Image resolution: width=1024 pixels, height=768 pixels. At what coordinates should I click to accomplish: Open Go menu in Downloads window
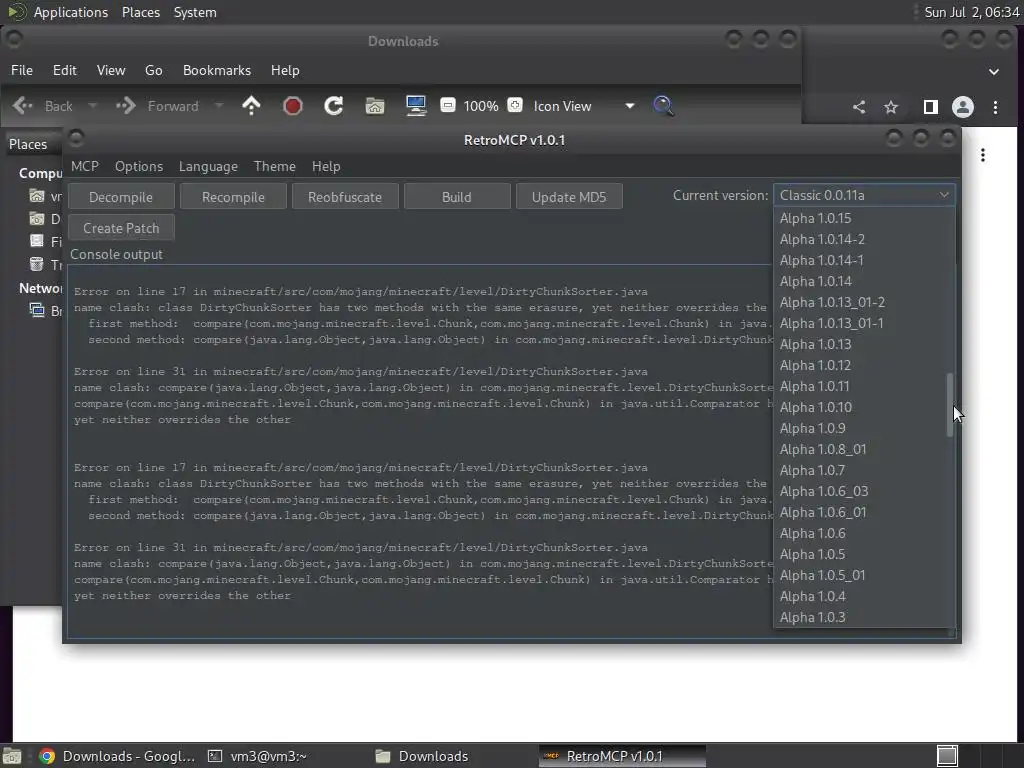coord(153,70)
